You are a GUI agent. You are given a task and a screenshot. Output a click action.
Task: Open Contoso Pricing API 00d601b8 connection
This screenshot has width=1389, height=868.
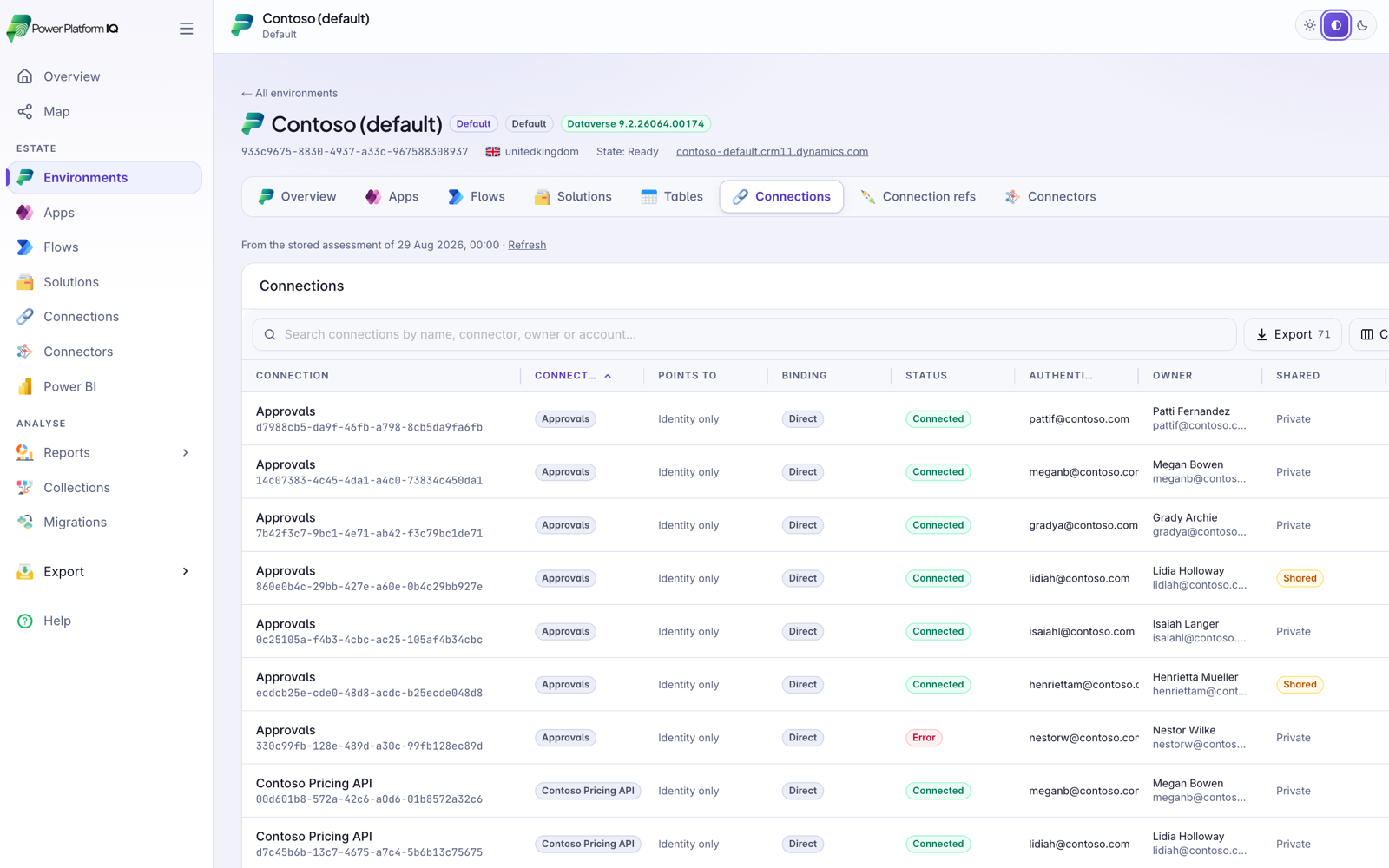[x=815, y=791]
